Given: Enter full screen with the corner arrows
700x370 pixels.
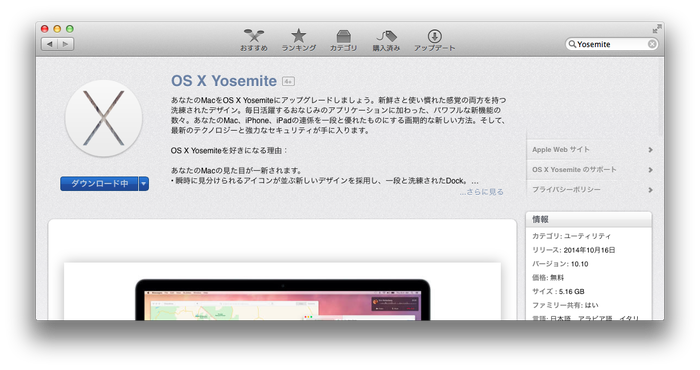Looking at the screenshot, I should click(656, 29).
